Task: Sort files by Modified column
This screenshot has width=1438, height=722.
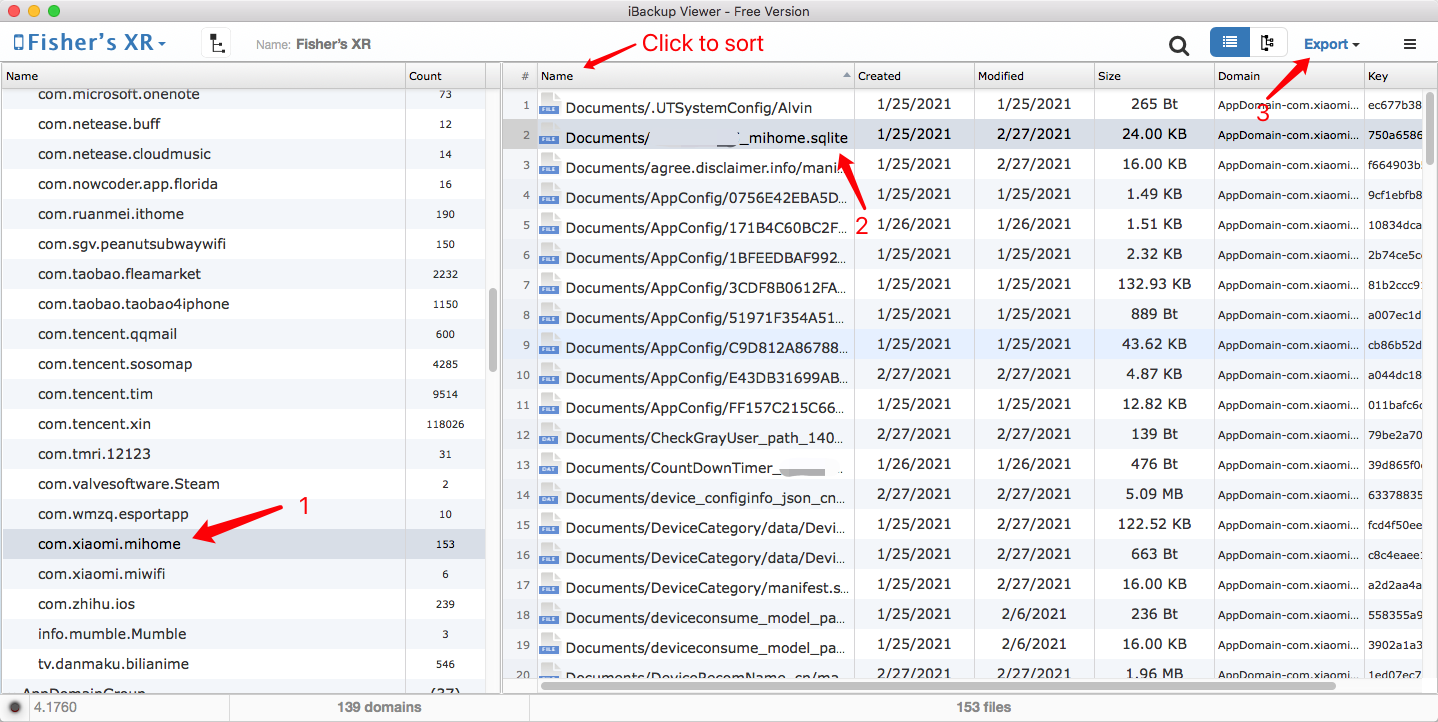Action: [1034, 76]
